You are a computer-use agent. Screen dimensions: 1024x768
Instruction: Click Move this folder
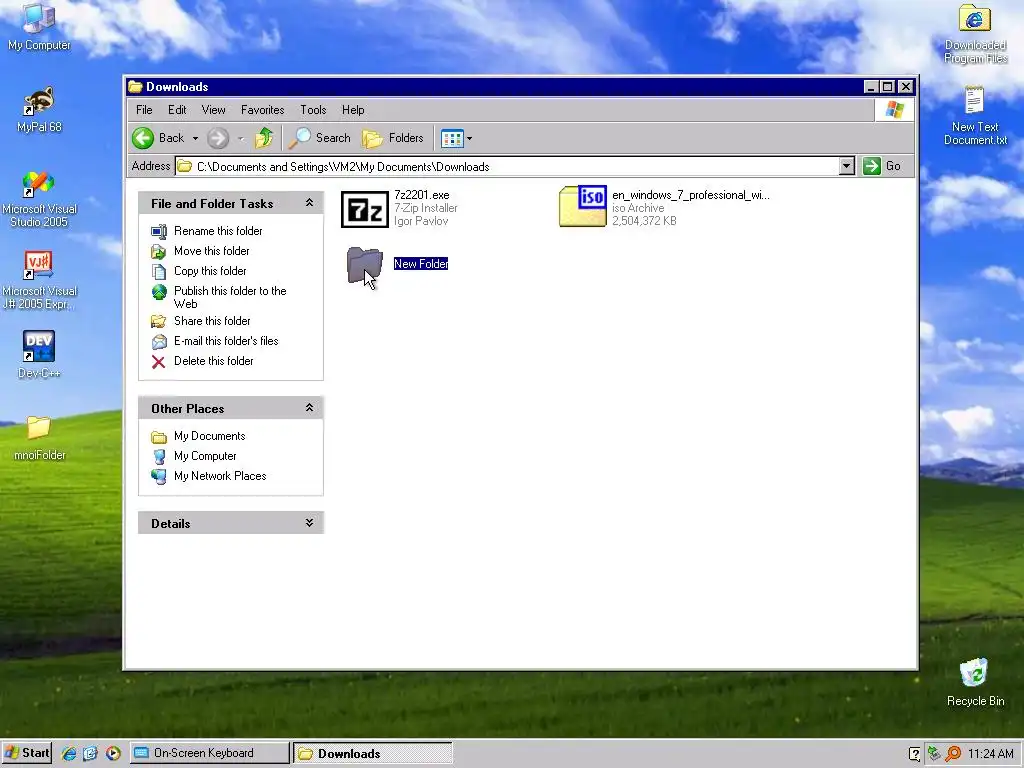tap(212, 251)
